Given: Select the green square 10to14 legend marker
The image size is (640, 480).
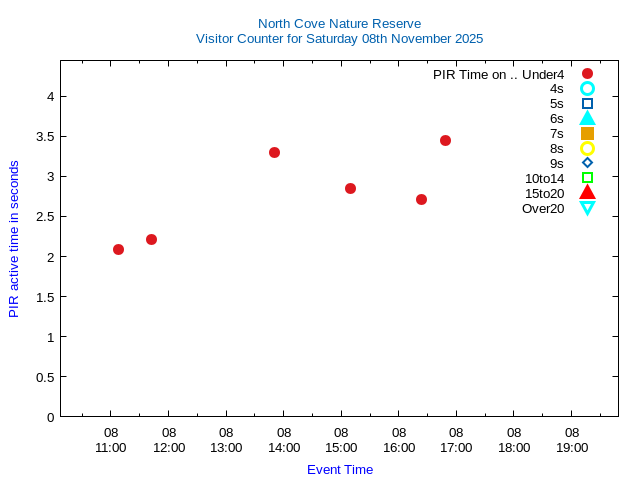Looking at the screenshot, I should [x=587, y=178].
